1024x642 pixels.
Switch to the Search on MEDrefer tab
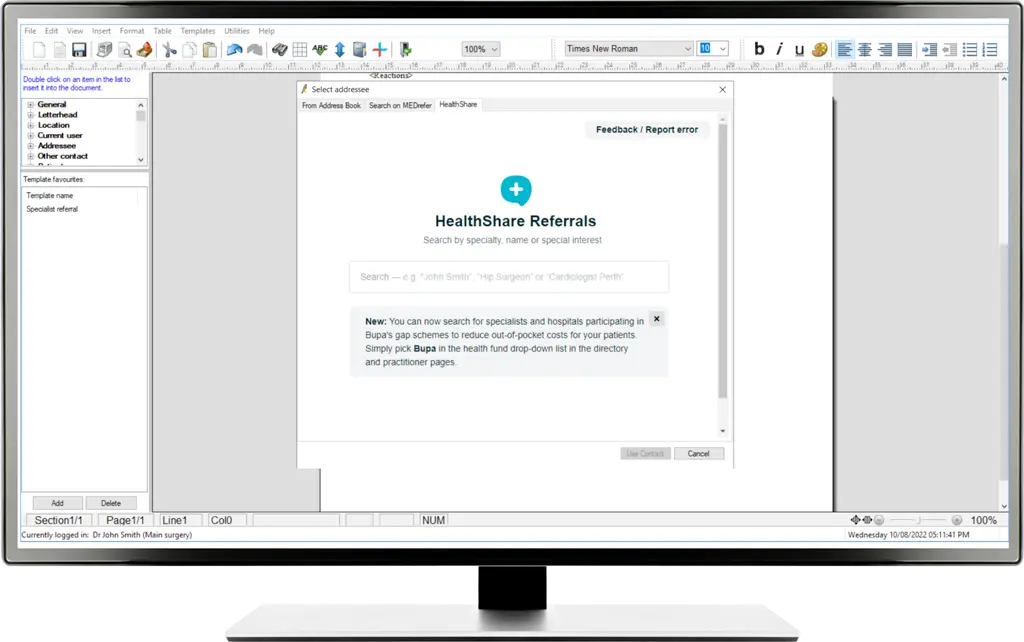(x=400, y=105)
